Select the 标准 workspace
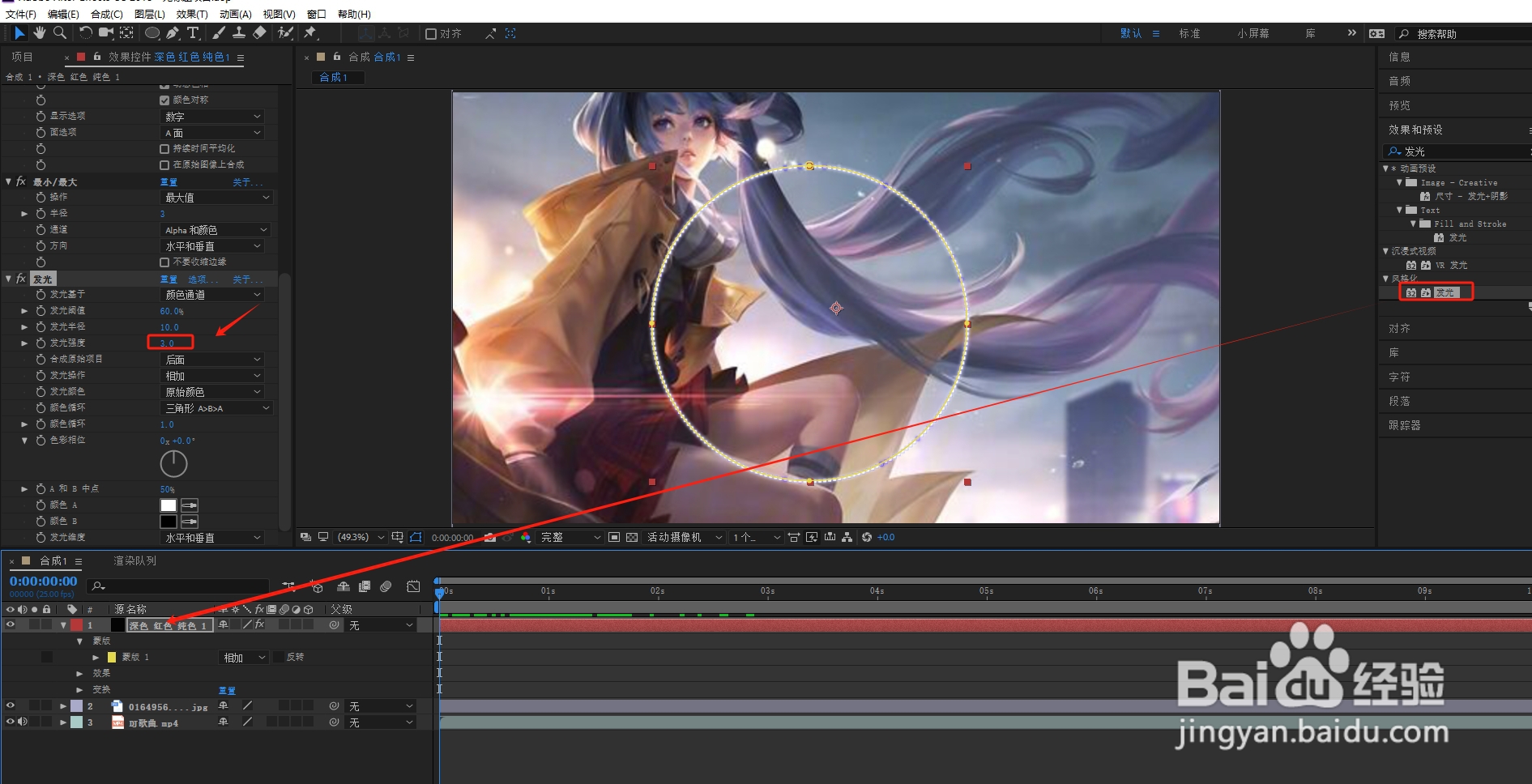 click(x=1189, y=33)
